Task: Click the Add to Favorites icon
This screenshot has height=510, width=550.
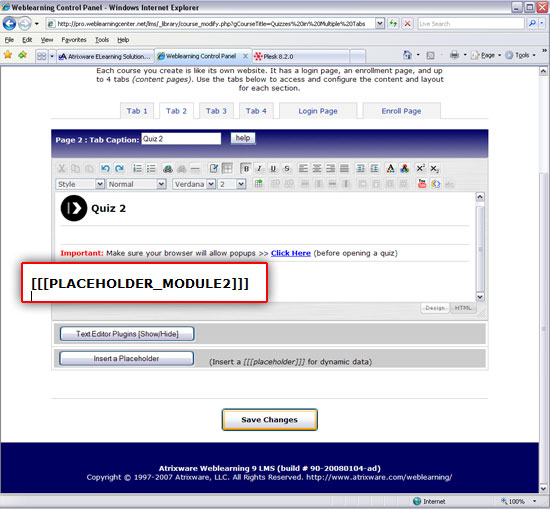Action: coord(22,55)
